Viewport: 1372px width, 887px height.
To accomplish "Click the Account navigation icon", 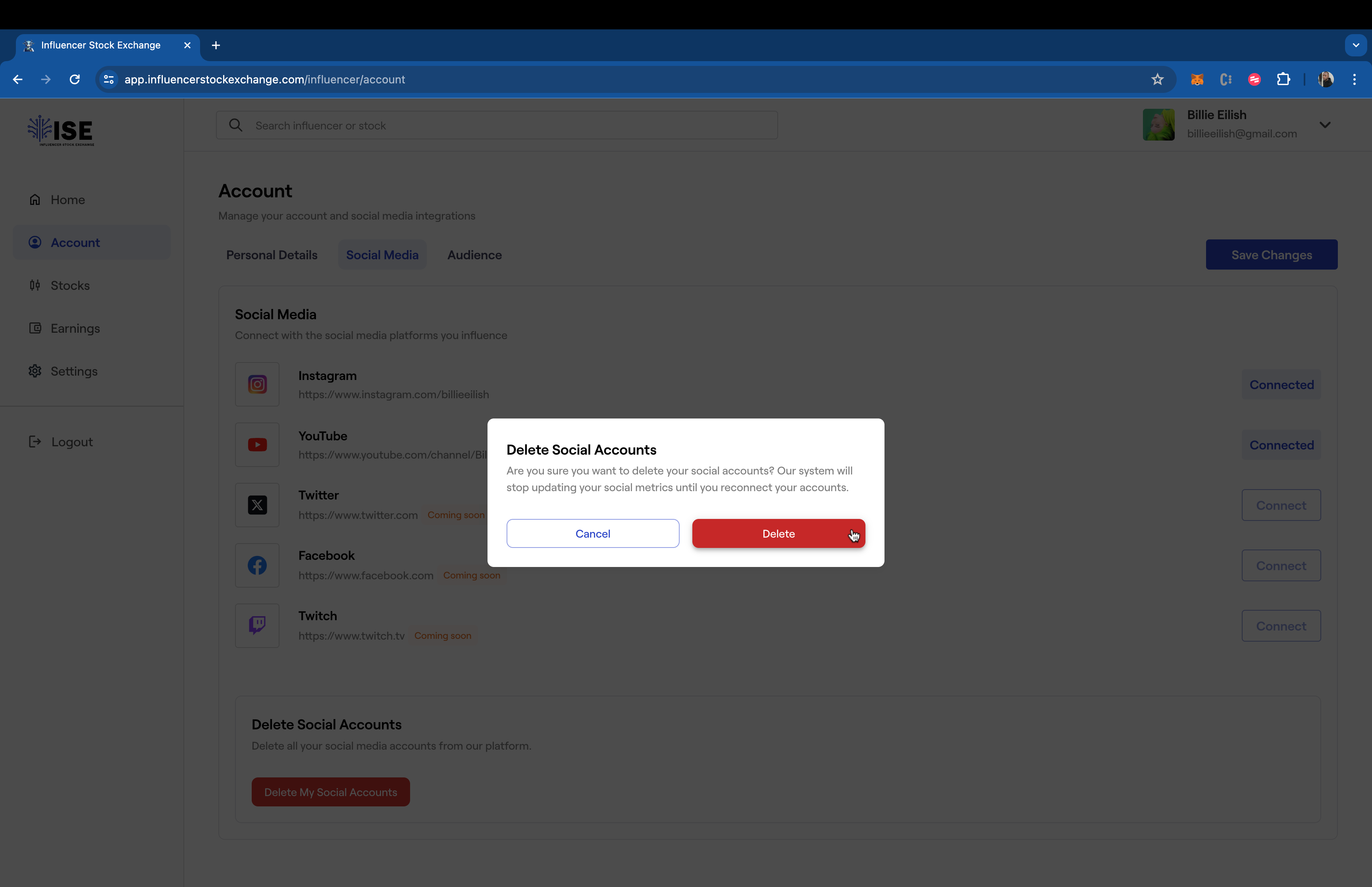I will (35, 242).
